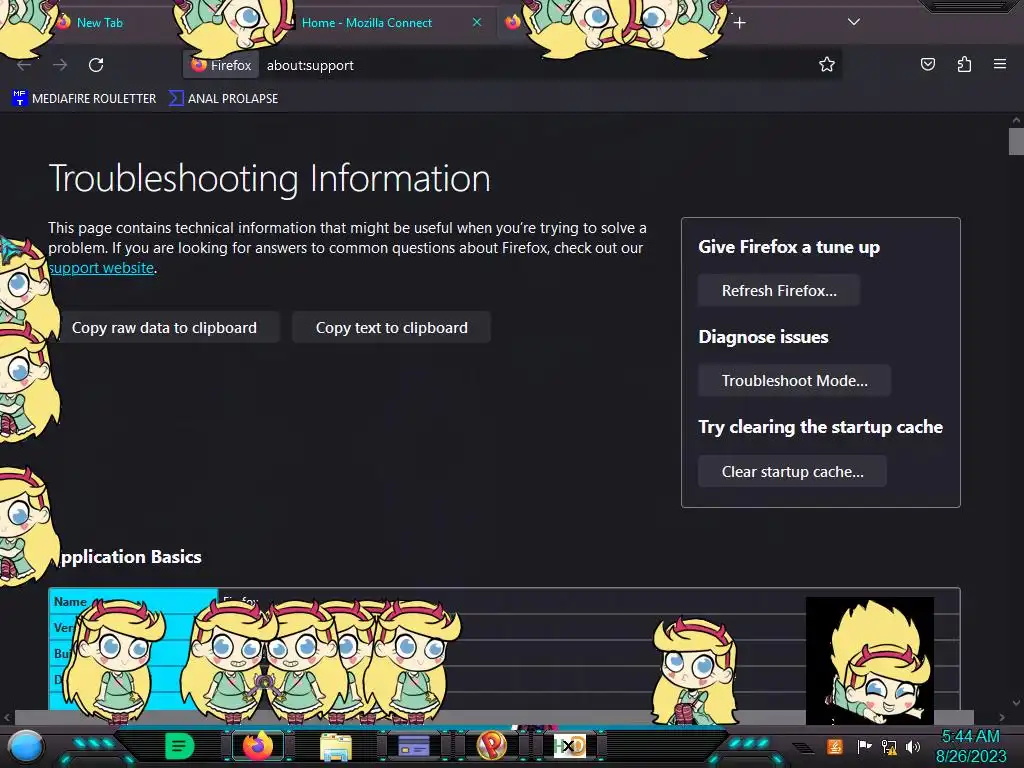Open the purple card app taskbar icon

coord(413,746)
